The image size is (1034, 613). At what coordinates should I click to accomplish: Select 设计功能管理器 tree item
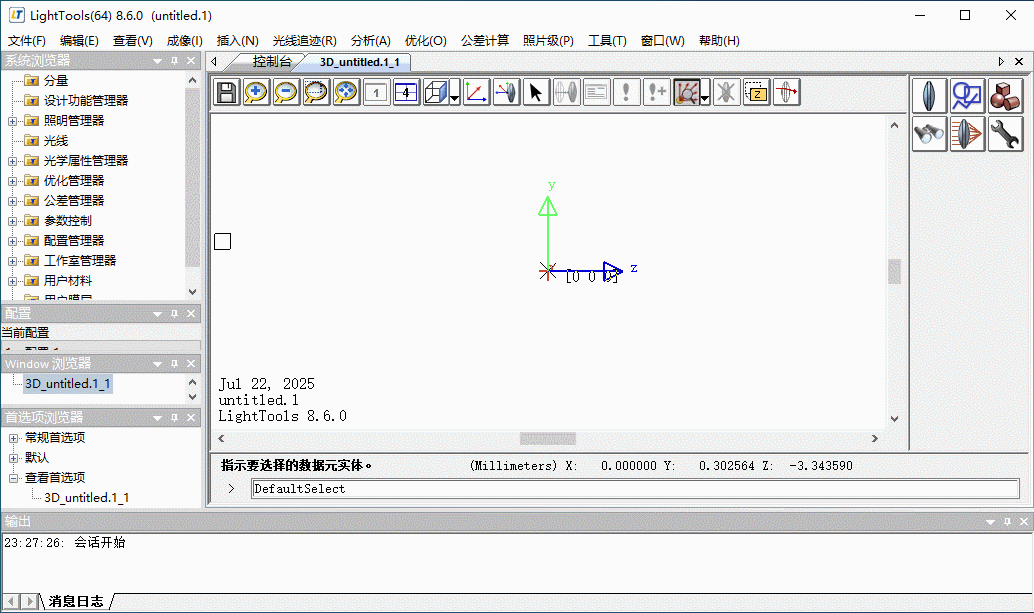pyautogui.click(x=86, y=100)
